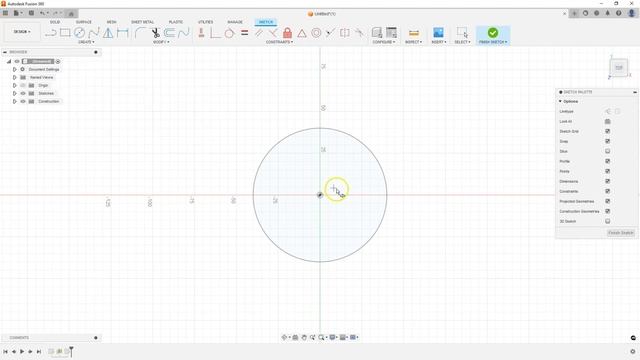Close the Untitled document tab
The image size is (640, 360).
click(x=564, y=14)
